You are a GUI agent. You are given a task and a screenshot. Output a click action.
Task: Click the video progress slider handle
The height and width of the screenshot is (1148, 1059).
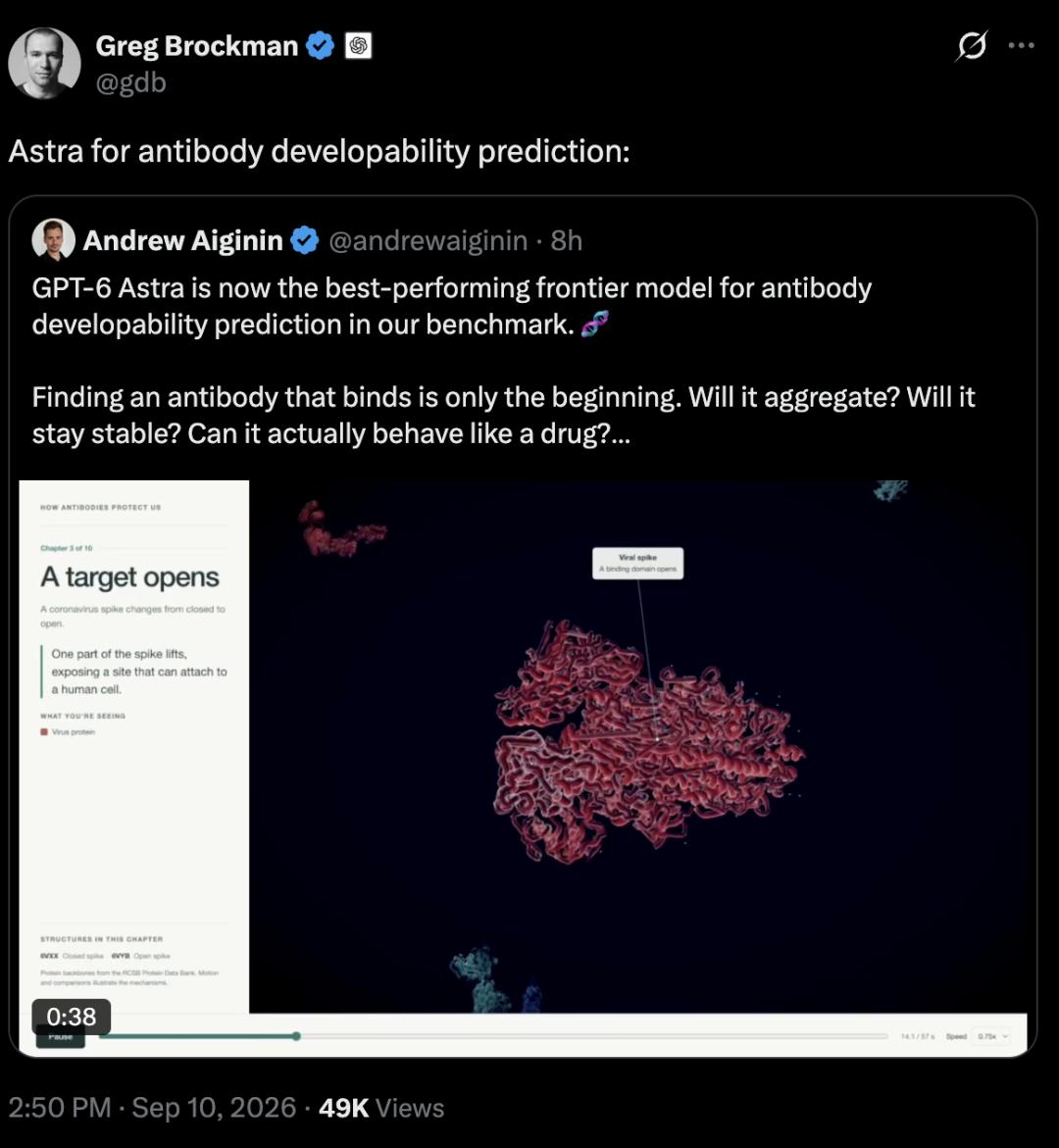(296, 1036)
